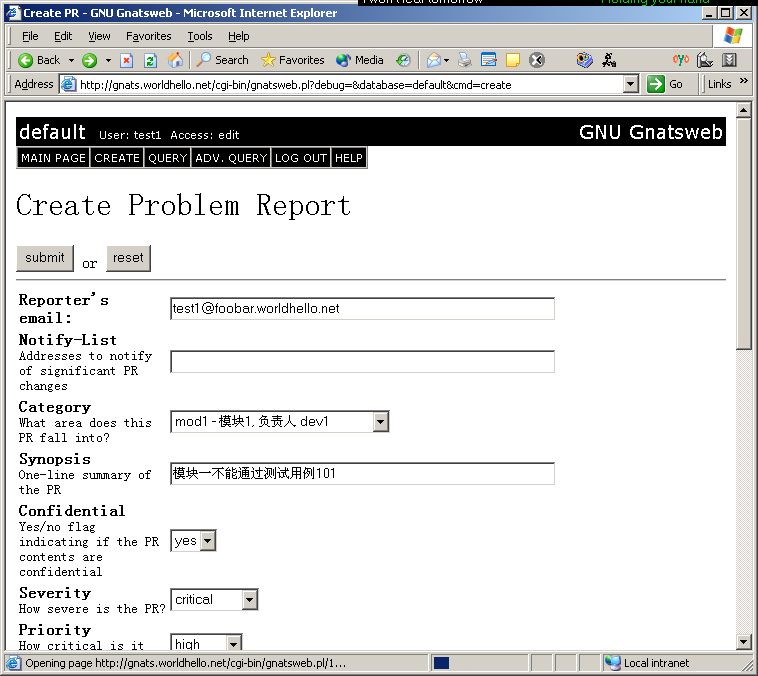The image size is (758, 676).
Task: Open the Help menu
Action: pos(238,36)
